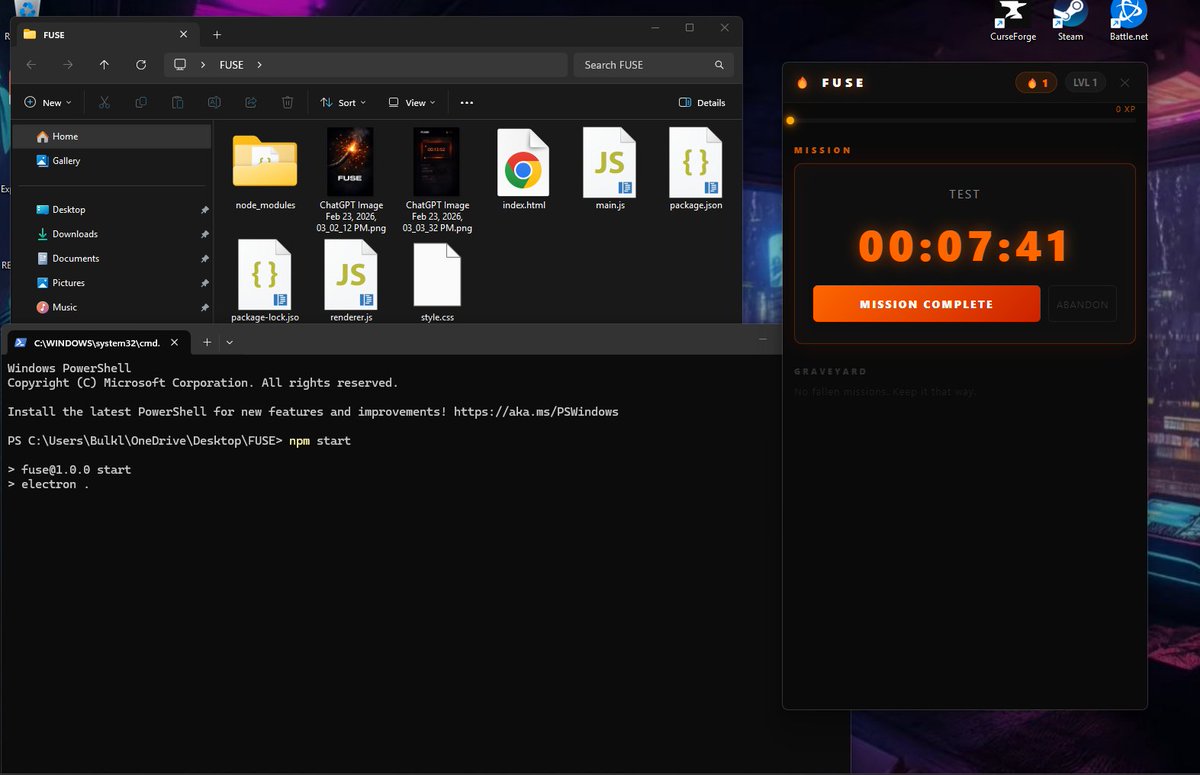Click the Share icon in Explorer toolbar
The image size is (1200, 775).
[x=251, y=102]
